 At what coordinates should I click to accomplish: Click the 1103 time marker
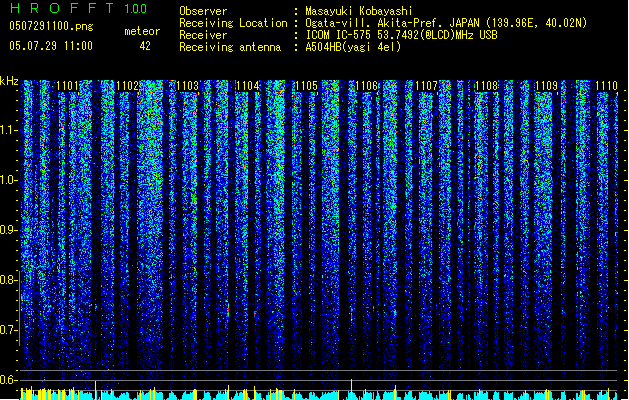(x=187, y=86)
